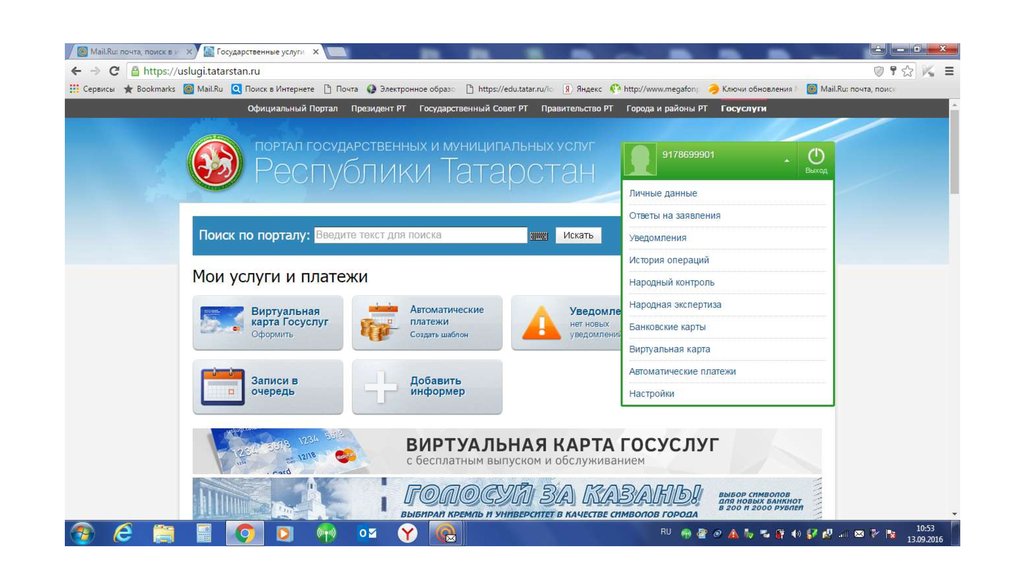1024x574 pixels.
Task: Open Президент РТ link in top navigation
Action: pyautogui.click(x=378, y=108)
